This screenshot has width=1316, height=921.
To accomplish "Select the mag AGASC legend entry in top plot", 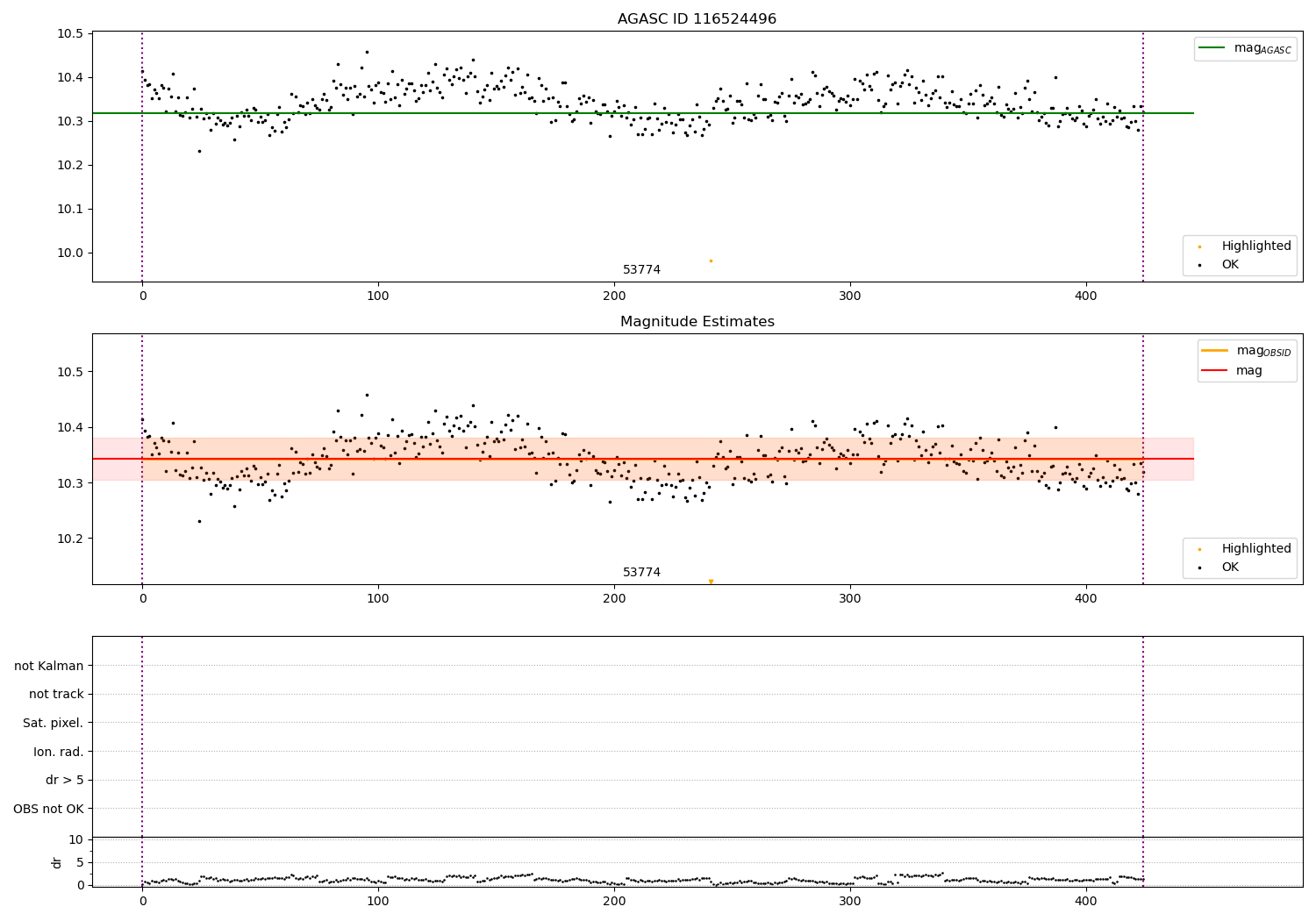I will pos(1245,48).
